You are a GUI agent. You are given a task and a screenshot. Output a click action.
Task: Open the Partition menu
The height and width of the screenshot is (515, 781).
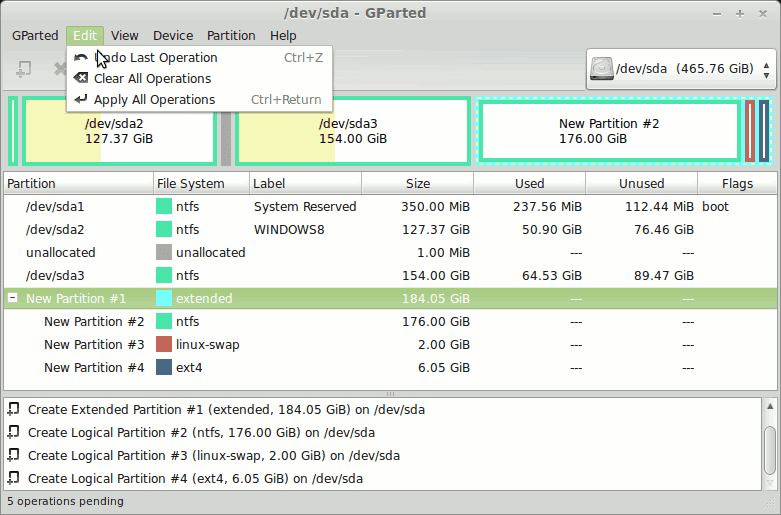point(231,36)
